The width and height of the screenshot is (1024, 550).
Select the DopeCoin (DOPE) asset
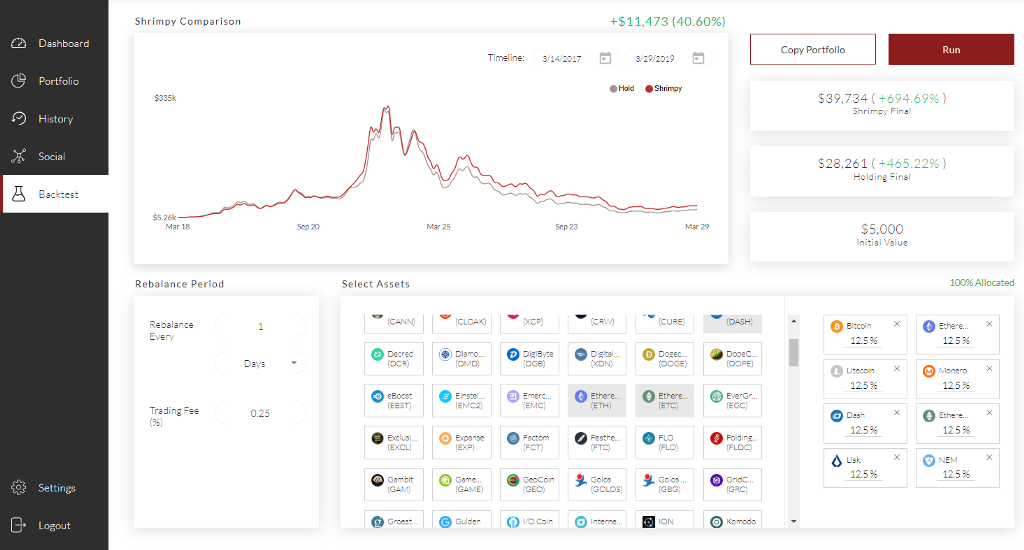click(x=733, y=359)
